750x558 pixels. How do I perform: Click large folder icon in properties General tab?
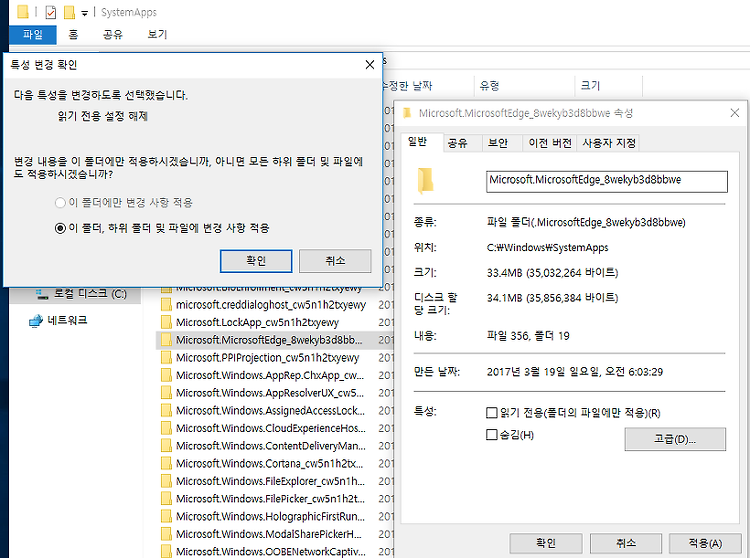425,181
